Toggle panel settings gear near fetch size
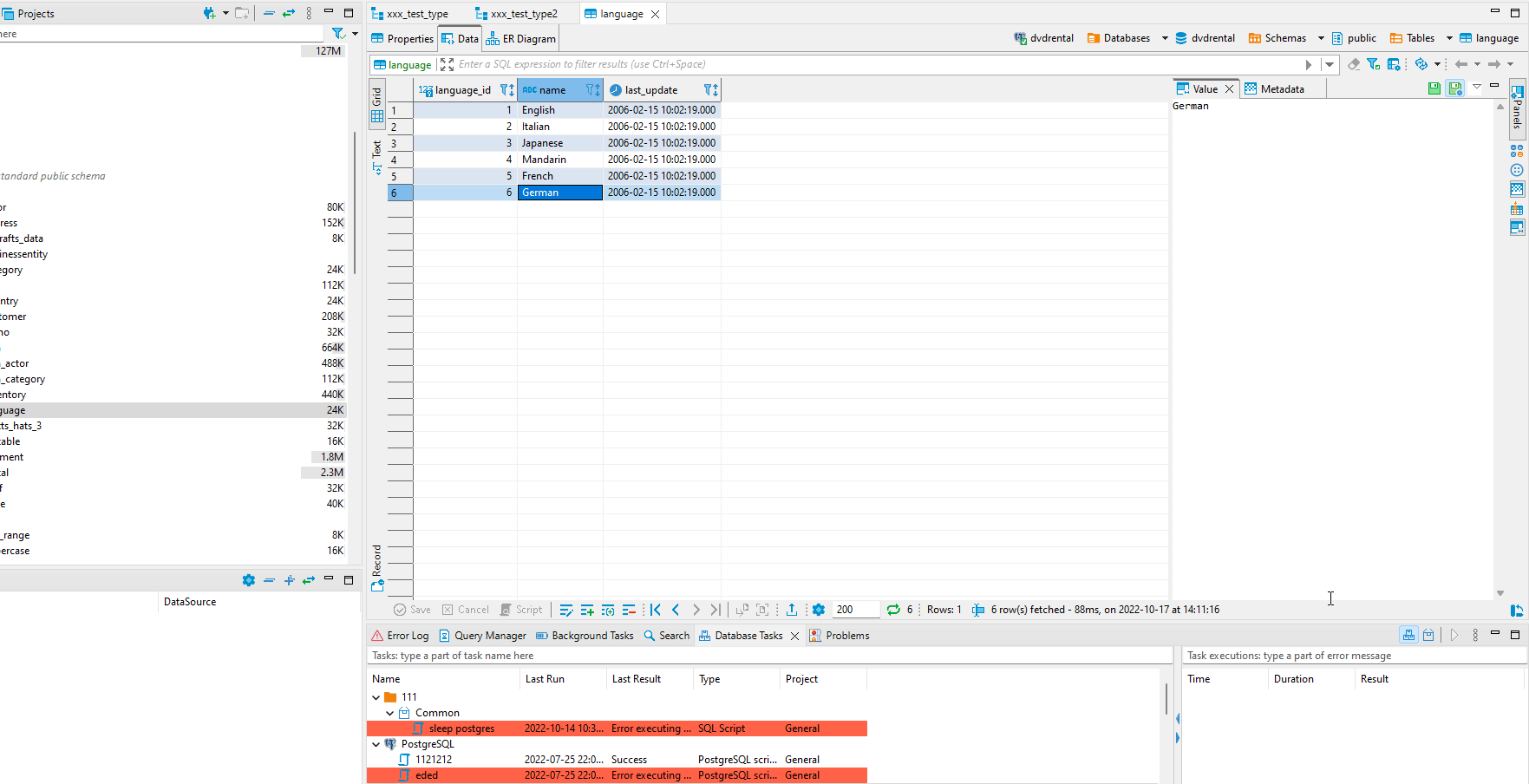The height and width of the screenshot is (784, 1529). [820, 610]
